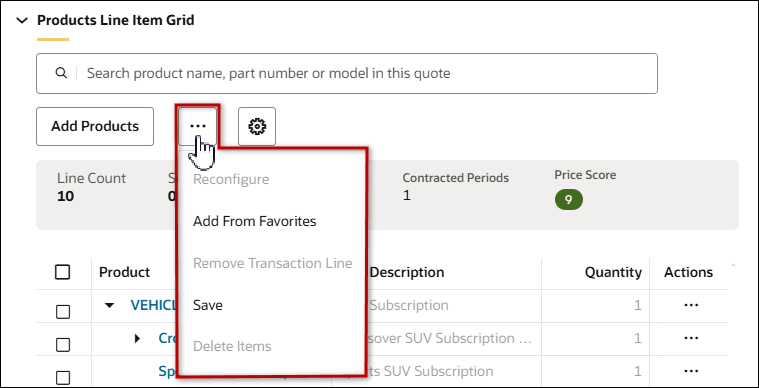
Task: Toggle the select-all checkbox in the header
Action: pyautogui.click(x=62, y=272)
